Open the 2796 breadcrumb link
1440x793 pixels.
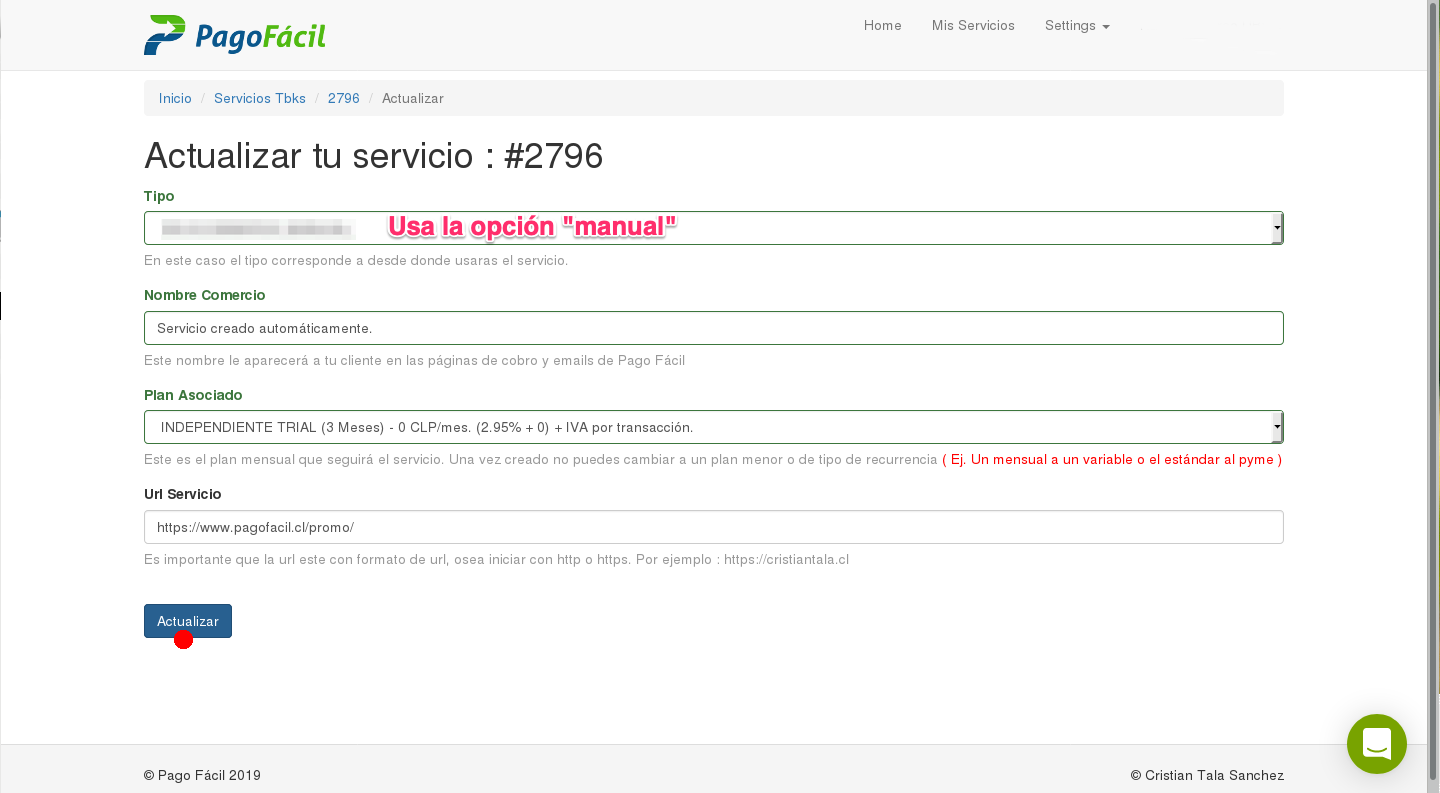pos(343,98)
